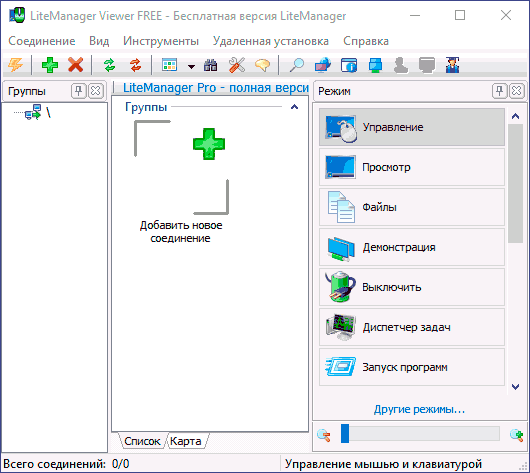
Task: Click the Другие режимы... link
Action: 419,409
